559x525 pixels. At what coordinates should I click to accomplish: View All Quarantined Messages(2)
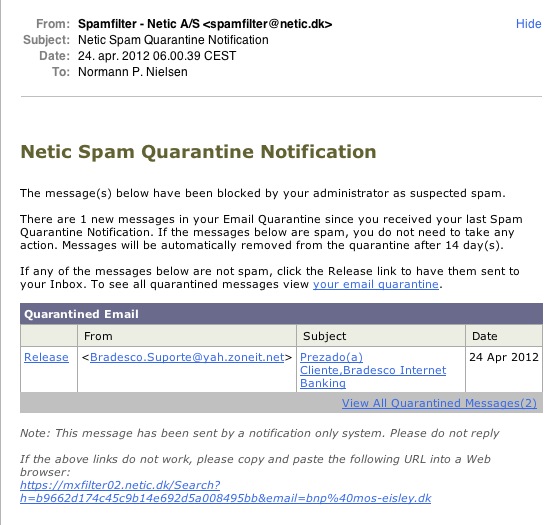(439, 403)
